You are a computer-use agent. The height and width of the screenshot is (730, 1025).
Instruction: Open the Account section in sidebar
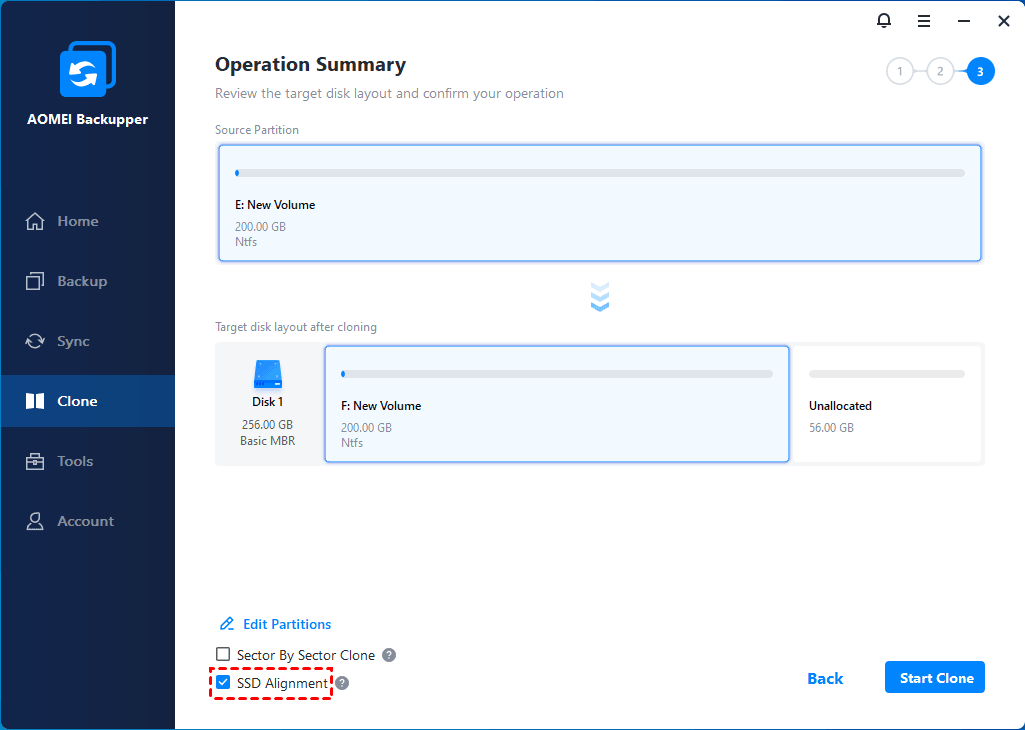(x=85, y=521)
